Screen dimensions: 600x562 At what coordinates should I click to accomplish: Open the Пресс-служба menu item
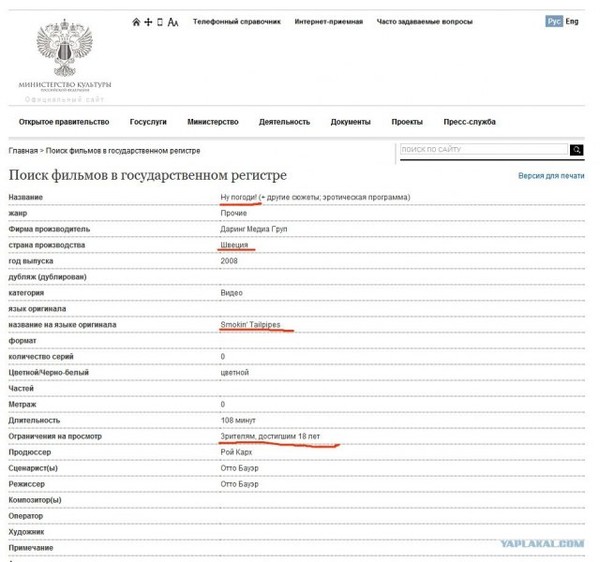tap(470, 122)
